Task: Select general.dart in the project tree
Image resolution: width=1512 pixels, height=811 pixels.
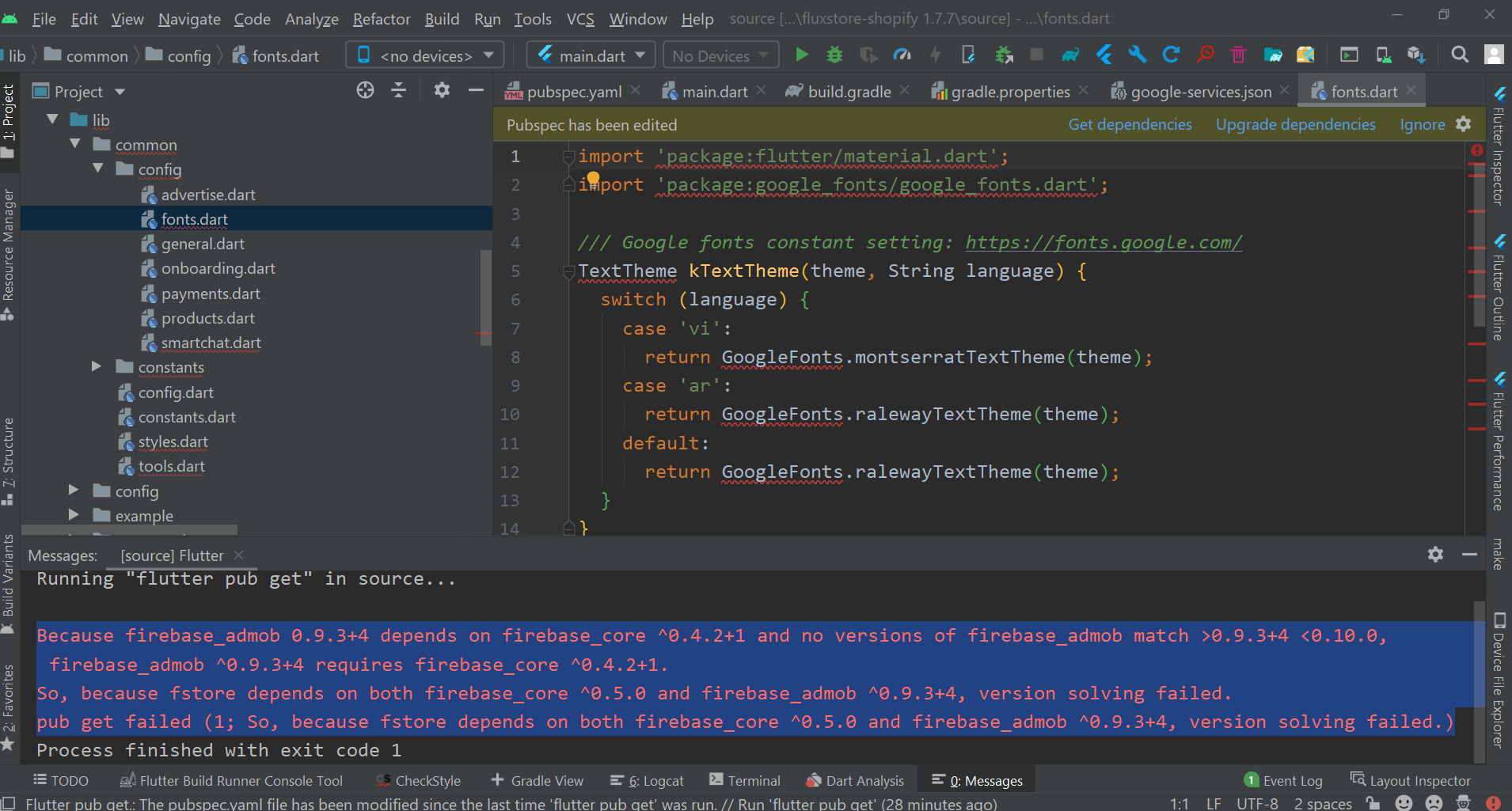Action: (x=203, y=244)
